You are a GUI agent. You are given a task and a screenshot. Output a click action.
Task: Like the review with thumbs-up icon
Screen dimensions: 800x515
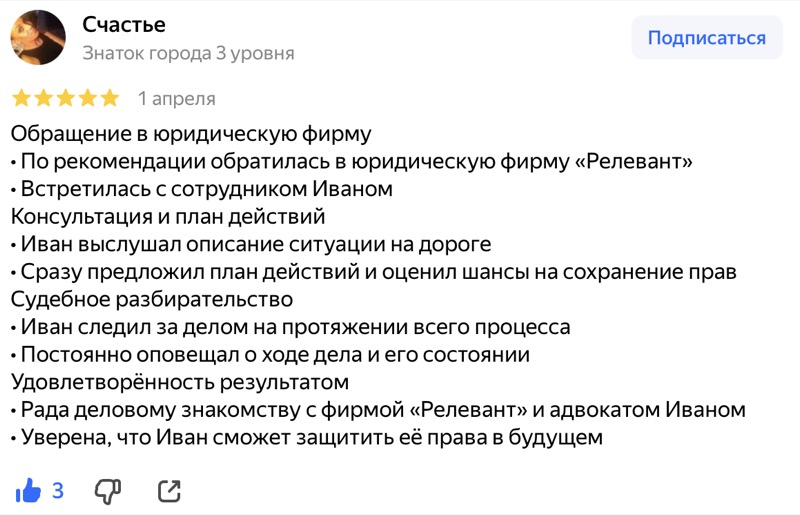28,491
